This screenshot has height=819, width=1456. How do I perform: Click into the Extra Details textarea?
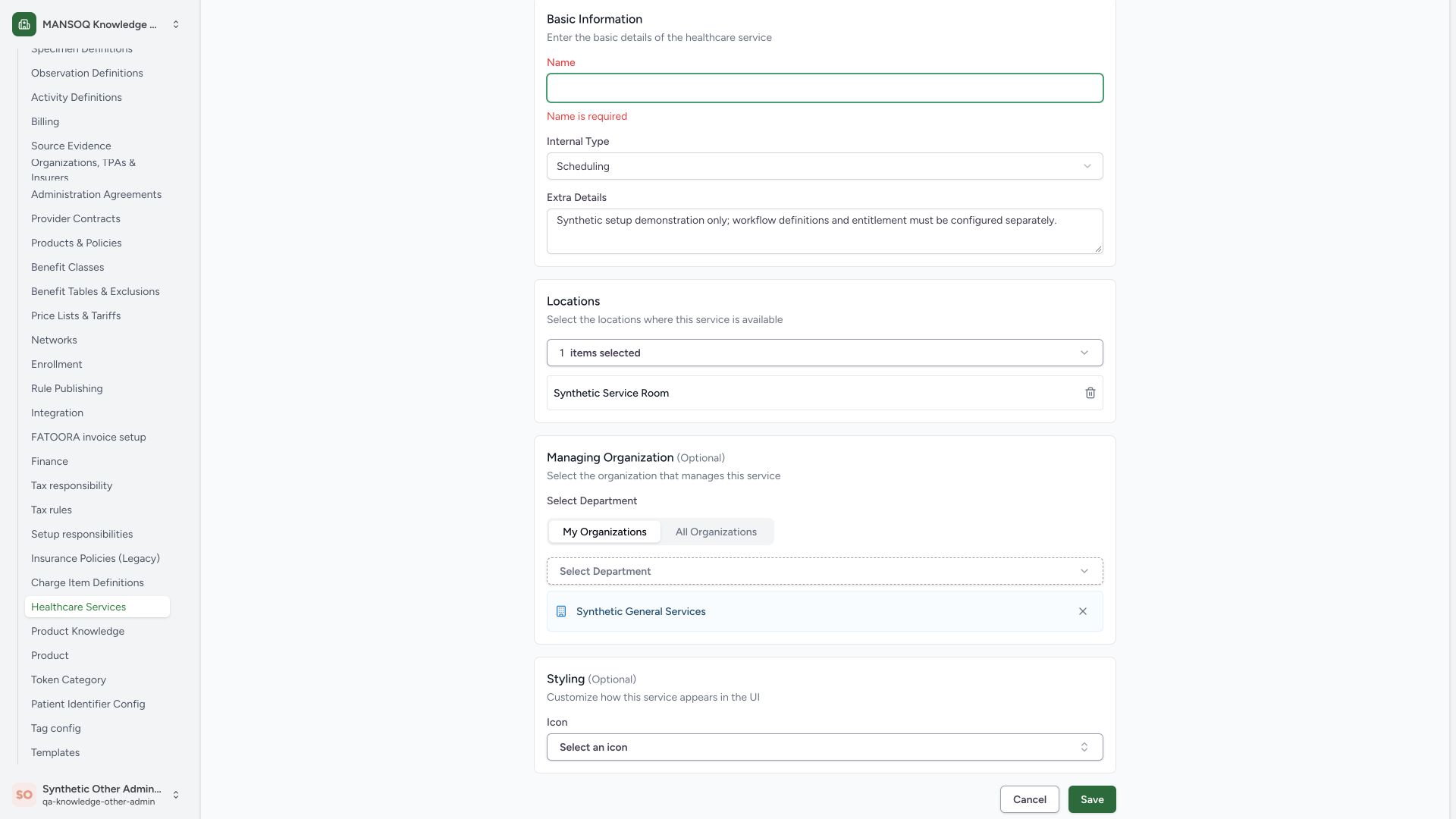[824, 231]
